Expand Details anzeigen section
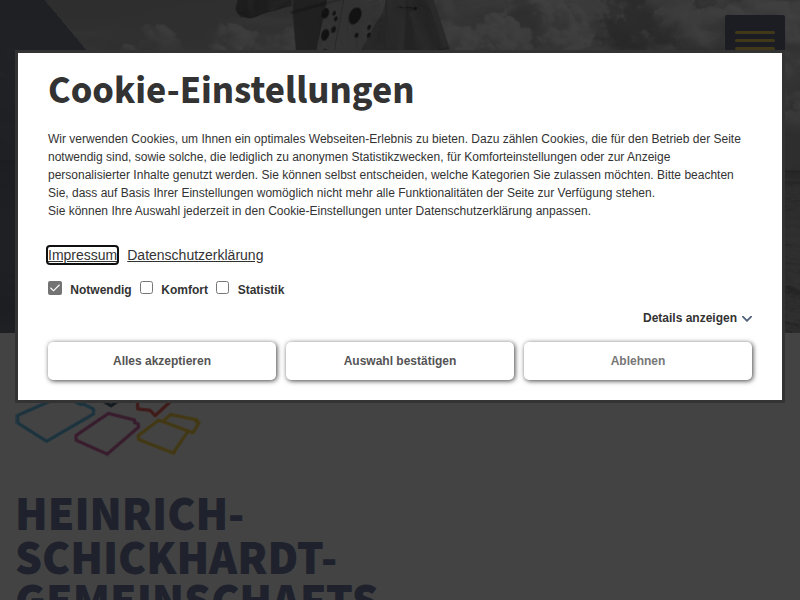The width and height of the screenshot is (800, 600). [x=689, y=318]
